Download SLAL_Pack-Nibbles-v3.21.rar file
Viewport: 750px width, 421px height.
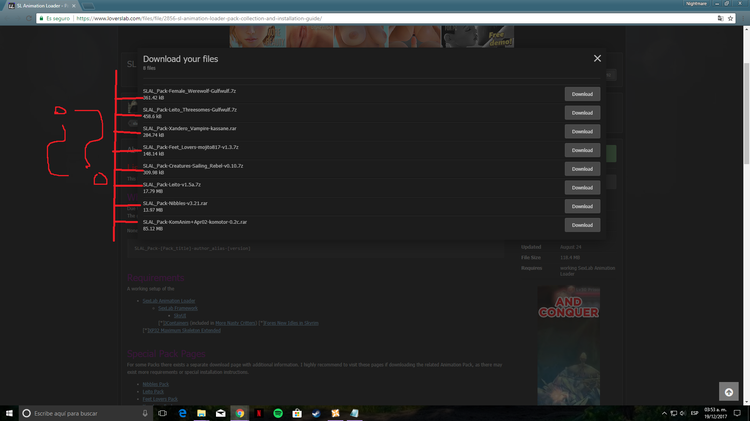[582, 206]
